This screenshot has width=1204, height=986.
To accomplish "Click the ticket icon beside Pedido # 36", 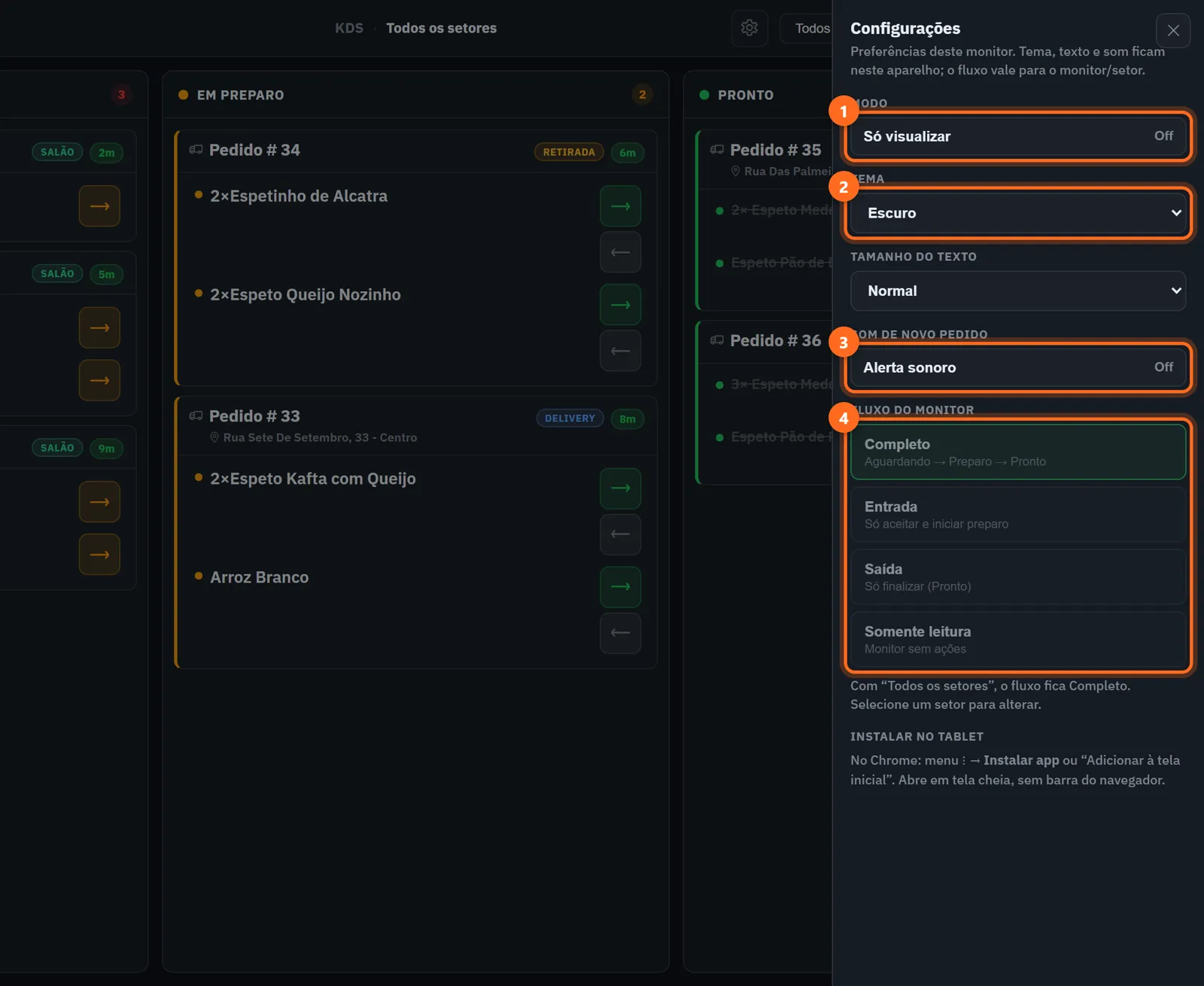I will (717, 340).
